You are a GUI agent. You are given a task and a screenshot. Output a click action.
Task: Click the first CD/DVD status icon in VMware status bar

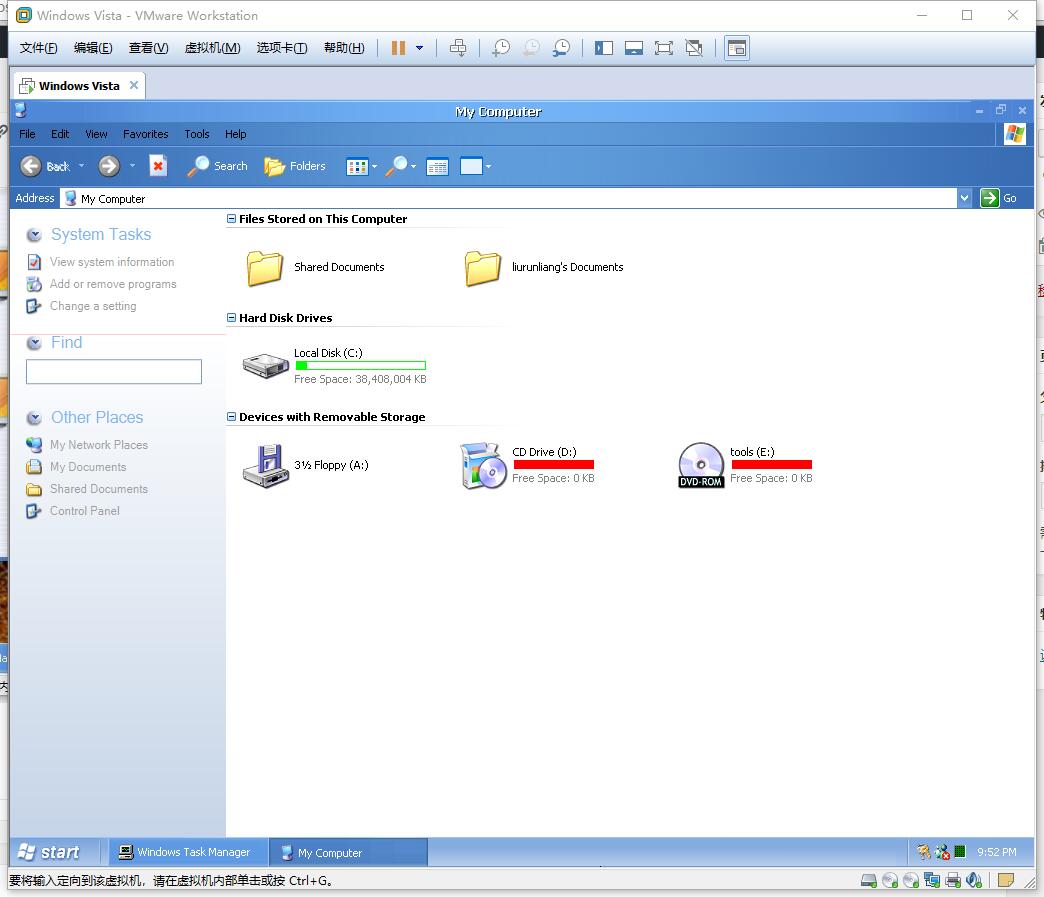click(x=890, y=880)
